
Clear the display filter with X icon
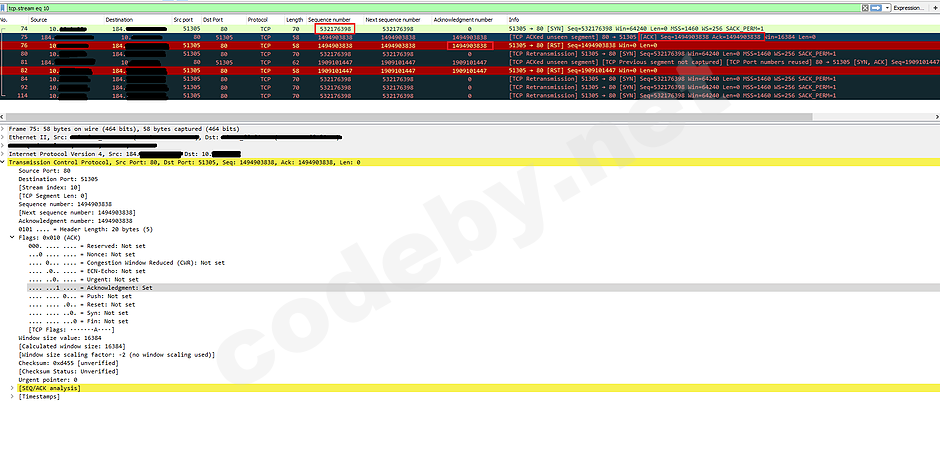click(x=865, y=8)
